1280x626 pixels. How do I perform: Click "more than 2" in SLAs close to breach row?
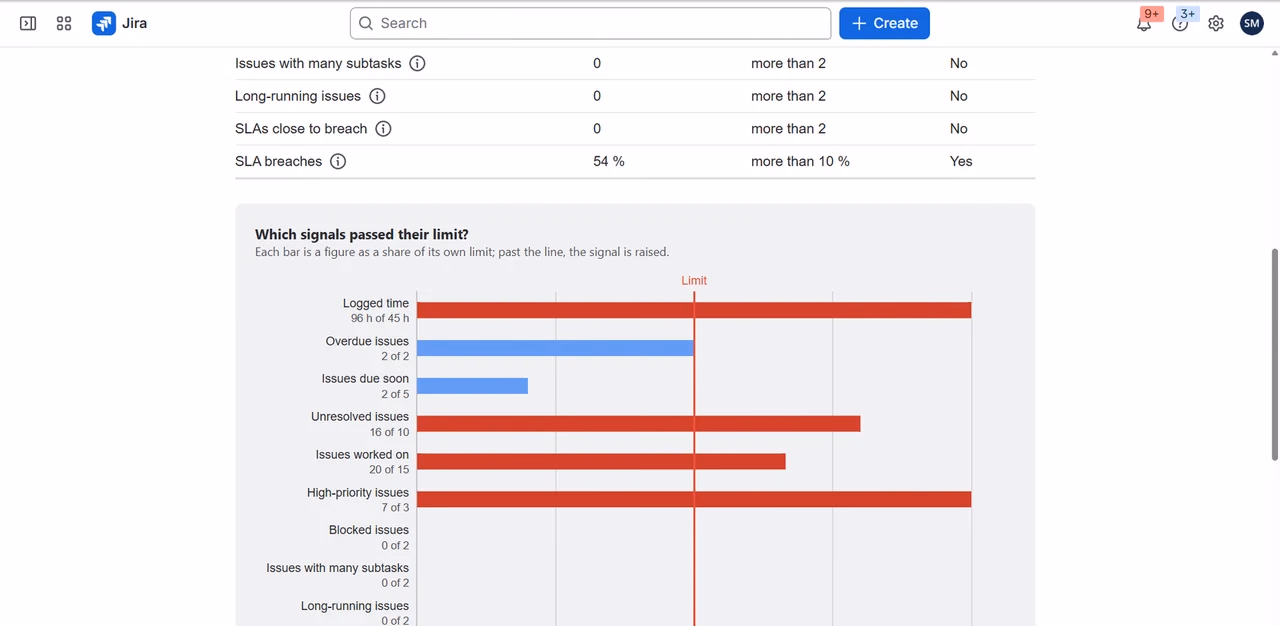pyautogui.click(x=788, y=129)
